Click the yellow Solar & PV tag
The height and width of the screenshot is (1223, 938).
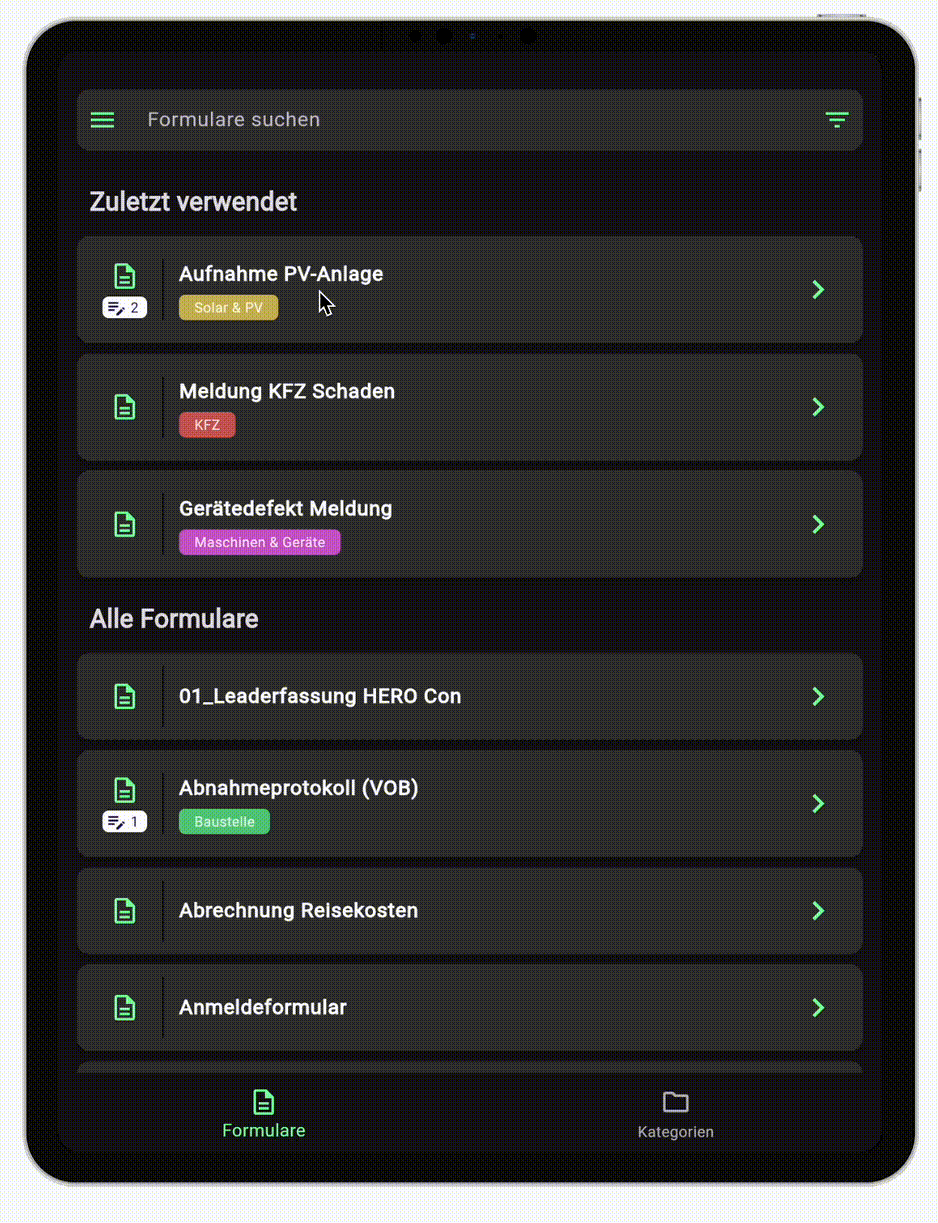(x=228, y=308)
